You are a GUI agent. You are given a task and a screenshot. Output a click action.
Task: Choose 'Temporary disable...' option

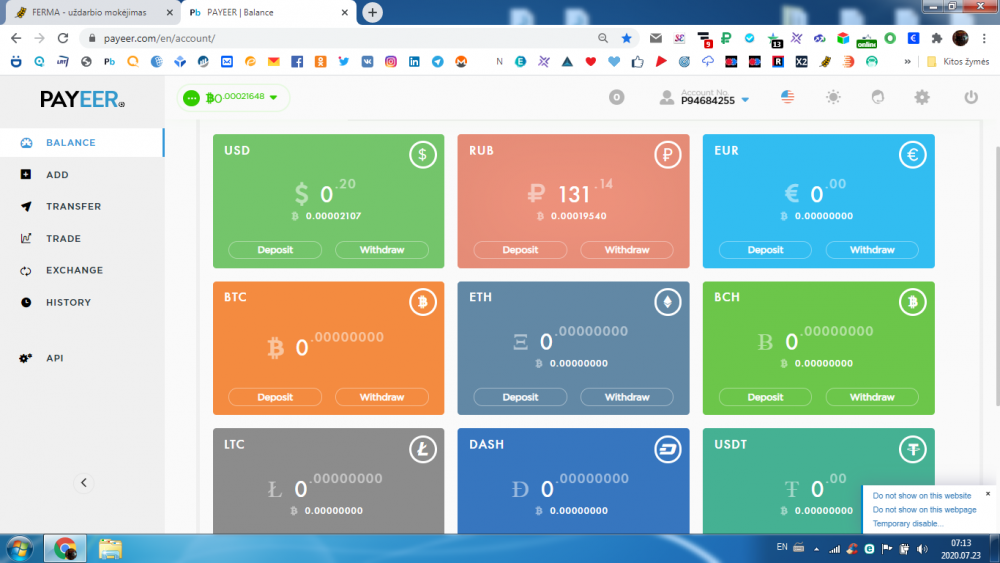[908, 523]
